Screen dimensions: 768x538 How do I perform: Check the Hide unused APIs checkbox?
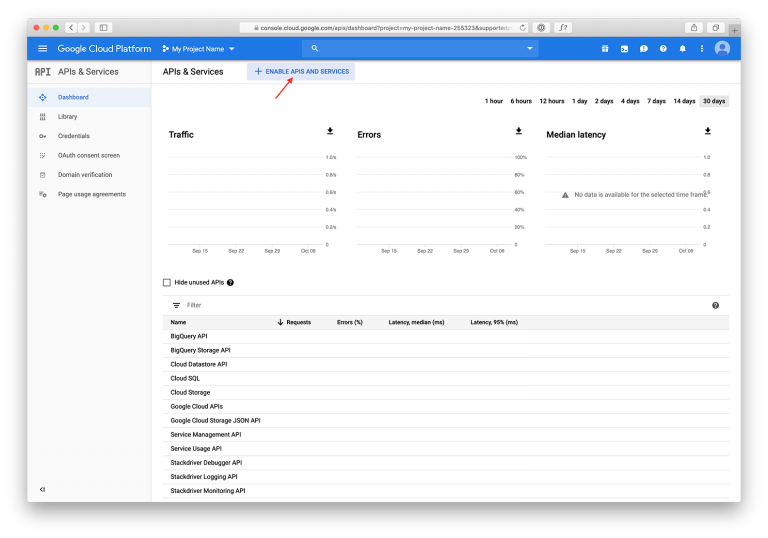pyautogui.click(x=167, y=282)
